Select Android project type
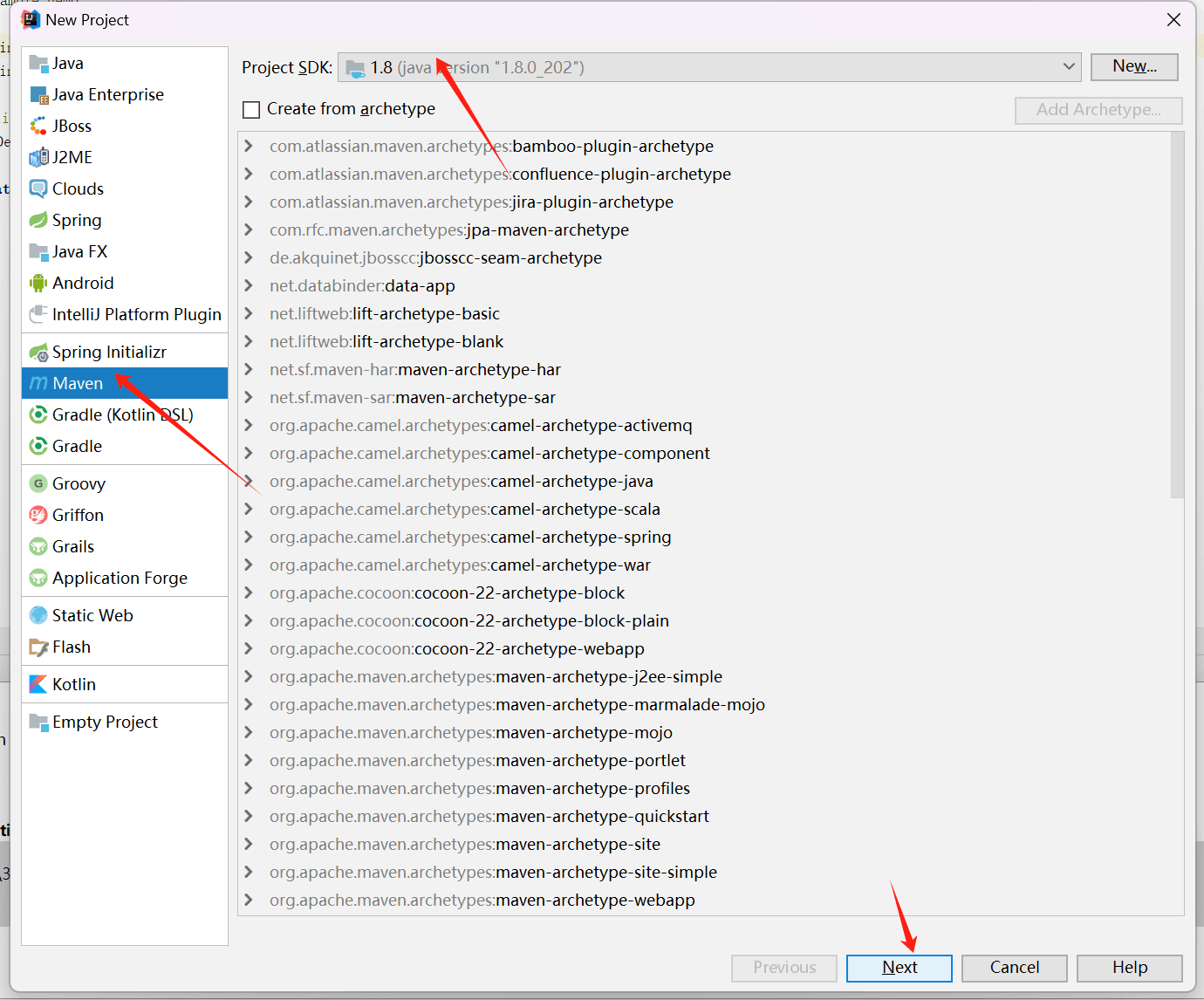This screenshot has width=1204, height=1000. tap(125, 283)
